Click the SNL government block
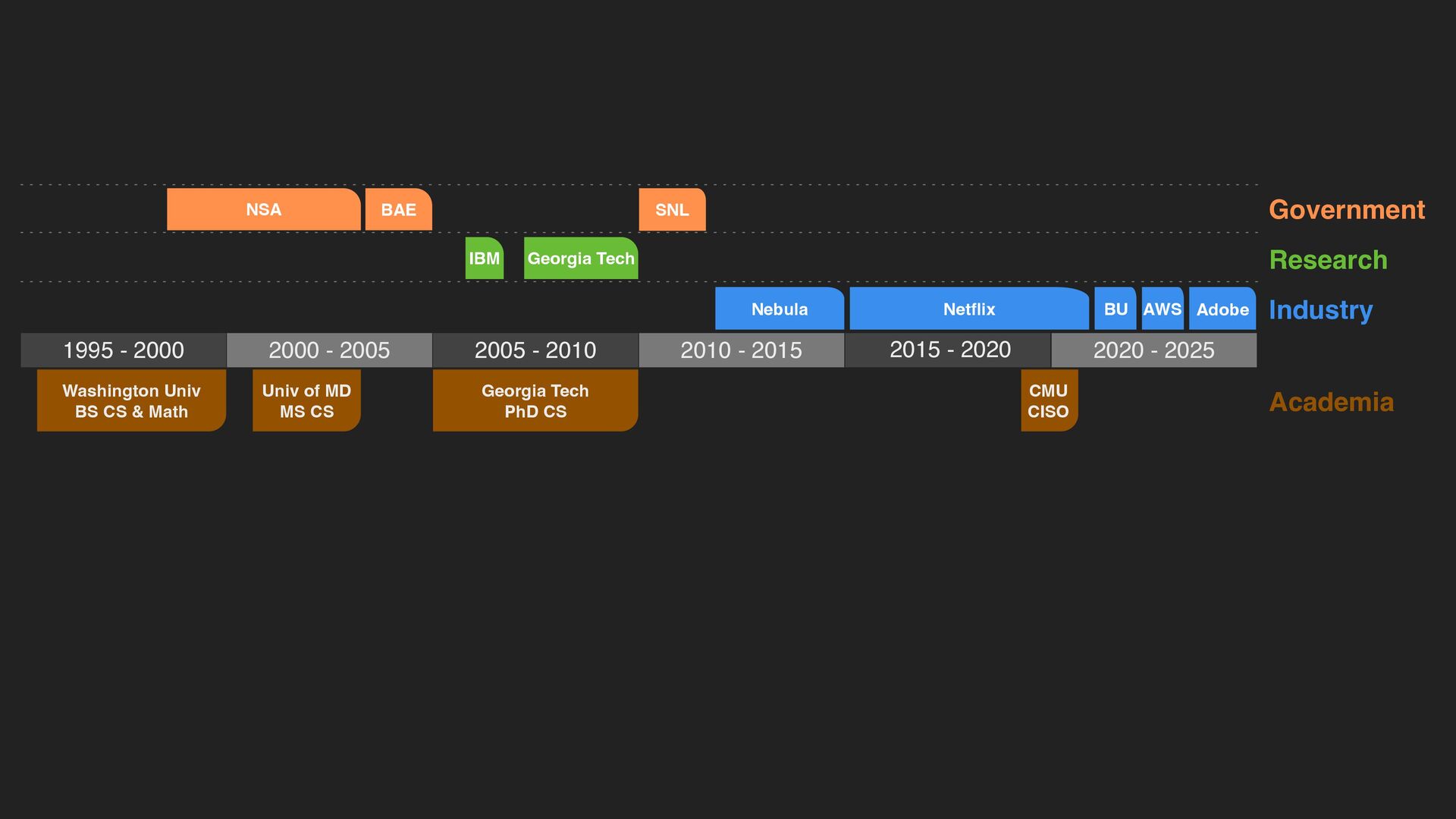The image size is (1456, 819). pyautogui.click(x=672, y=209)
